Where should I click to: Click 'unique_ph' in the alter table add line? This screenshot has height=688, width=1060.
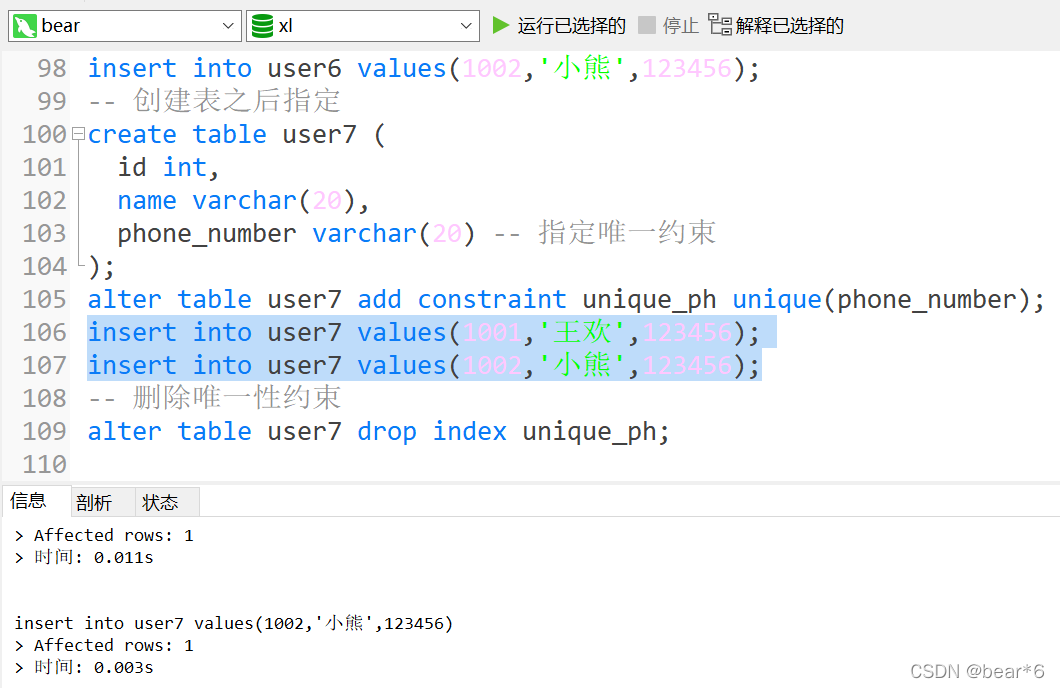(x=649, y=299)
